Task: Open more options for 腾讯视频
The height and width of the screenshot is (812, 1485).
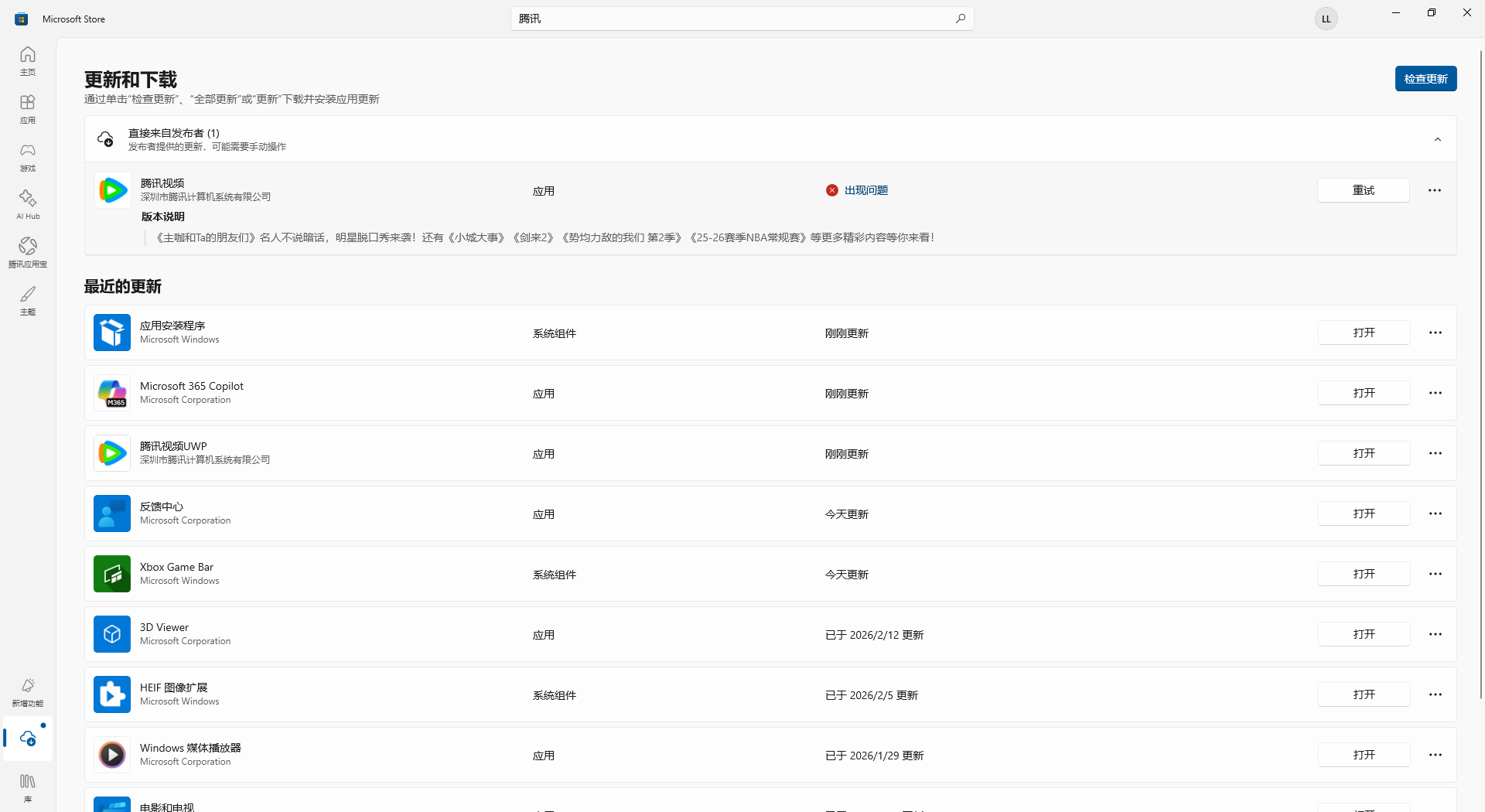Action: tap(1435, 190)
